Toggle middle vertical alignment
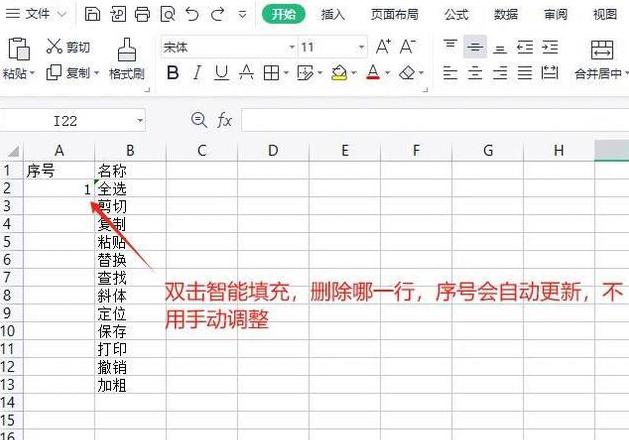The width and height of the screenshot is (629, 440). tap(475, 47)
